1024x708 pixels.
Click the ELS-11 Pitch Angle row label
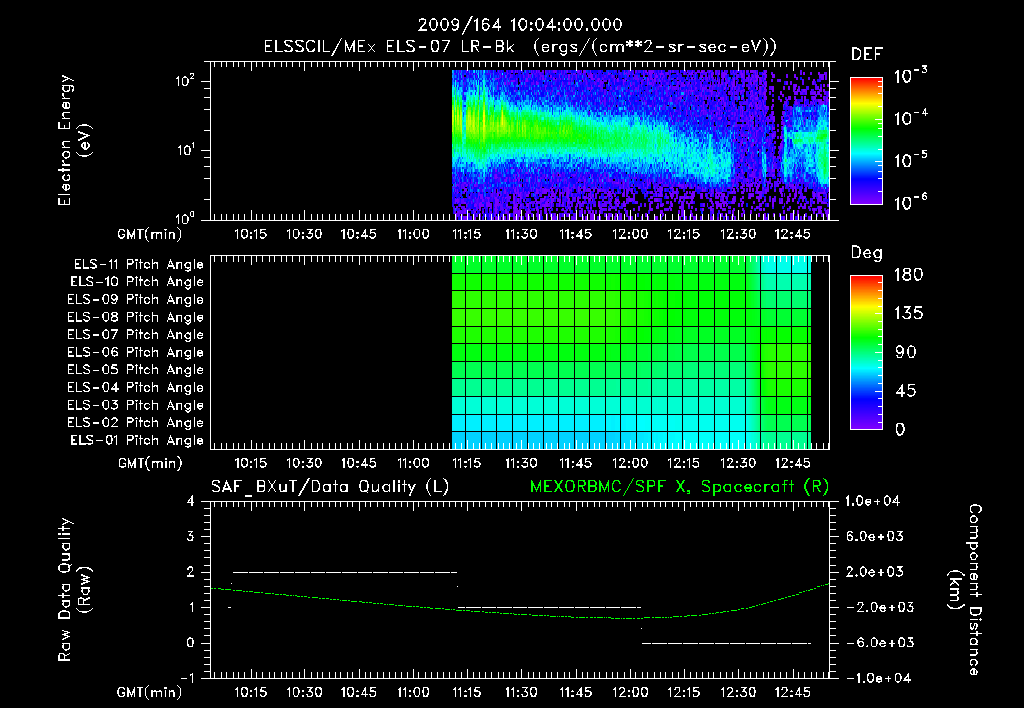pyautogui.click(x=138, y=265)
